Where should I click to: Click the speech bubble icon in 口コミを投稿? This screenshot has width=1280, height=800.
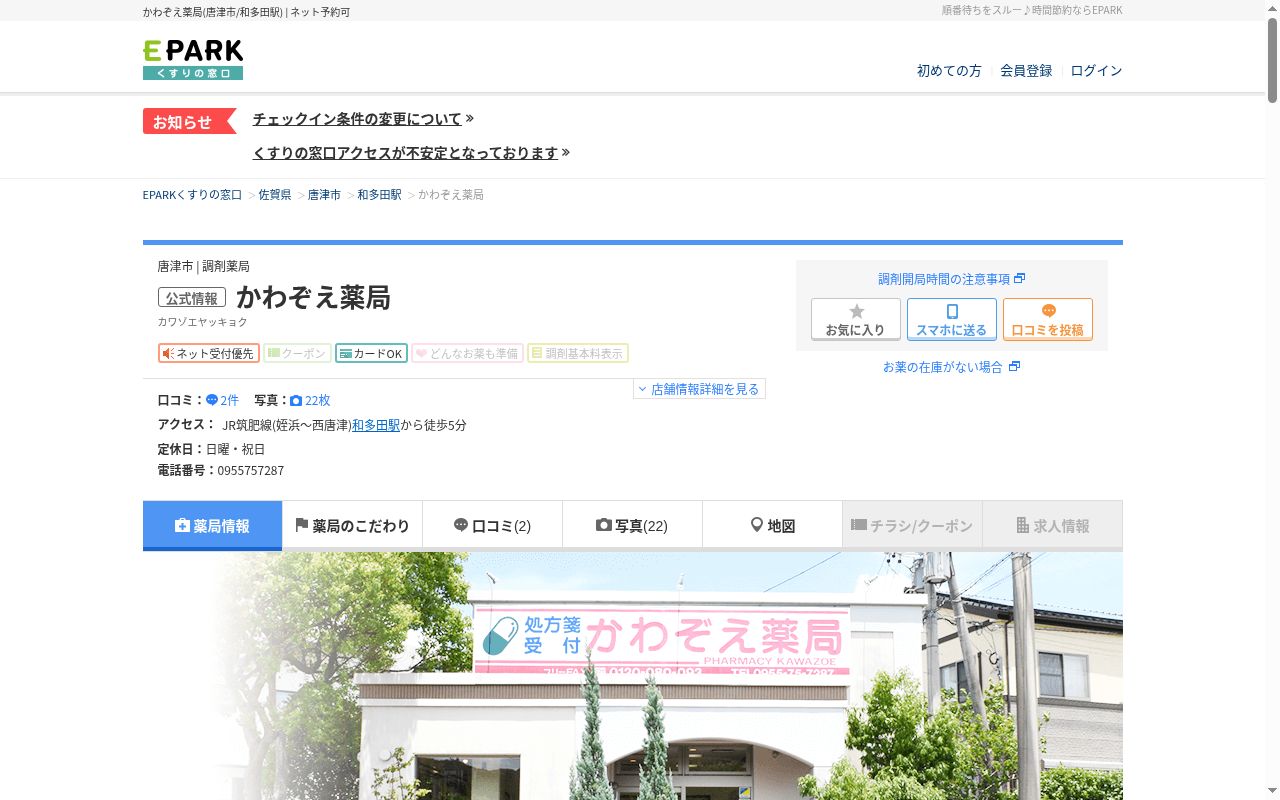pyautogui.click(x=1048, y=311)
